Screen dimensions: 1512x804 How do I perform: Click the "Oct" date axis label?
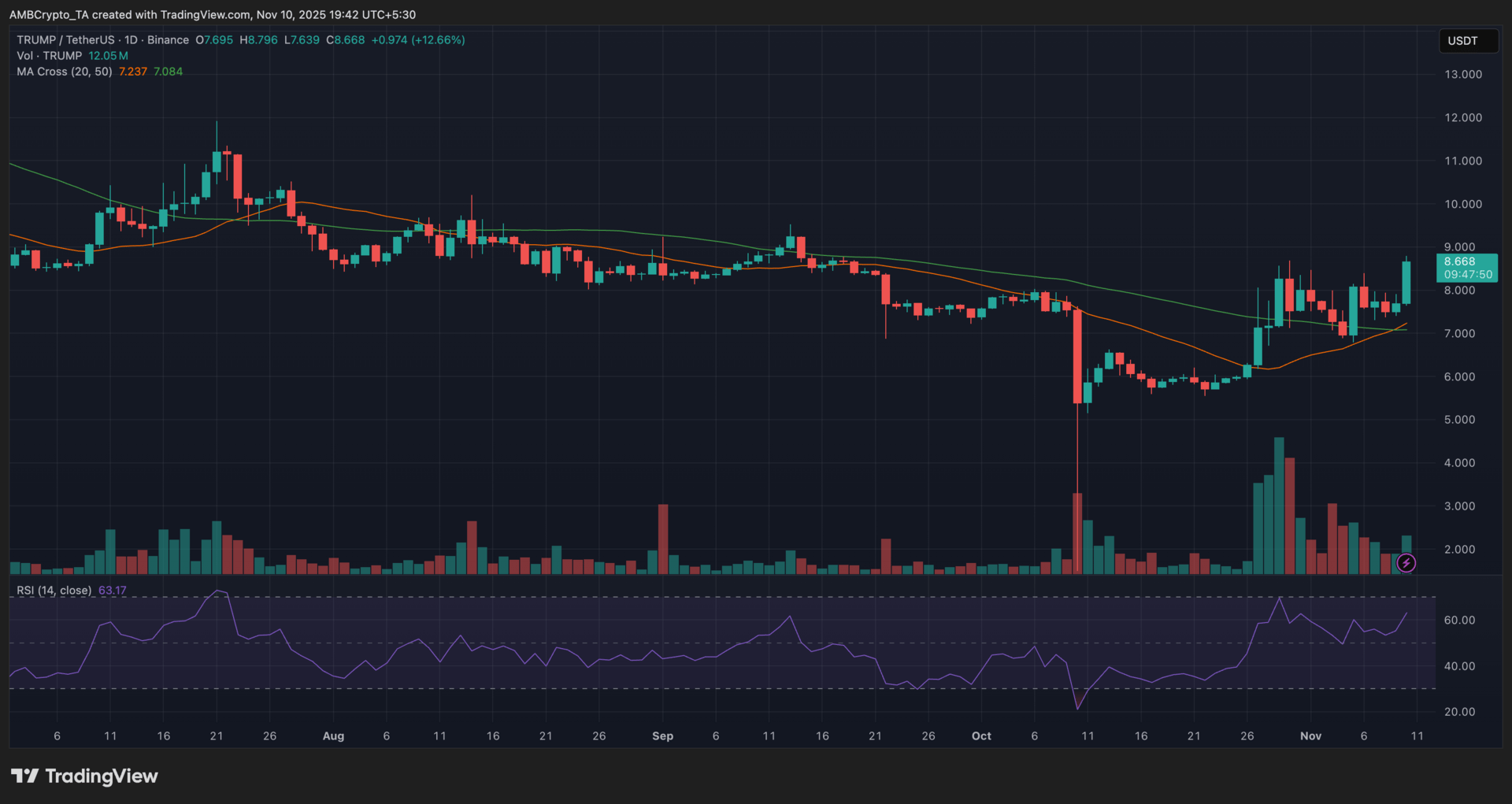coord(981,736)
